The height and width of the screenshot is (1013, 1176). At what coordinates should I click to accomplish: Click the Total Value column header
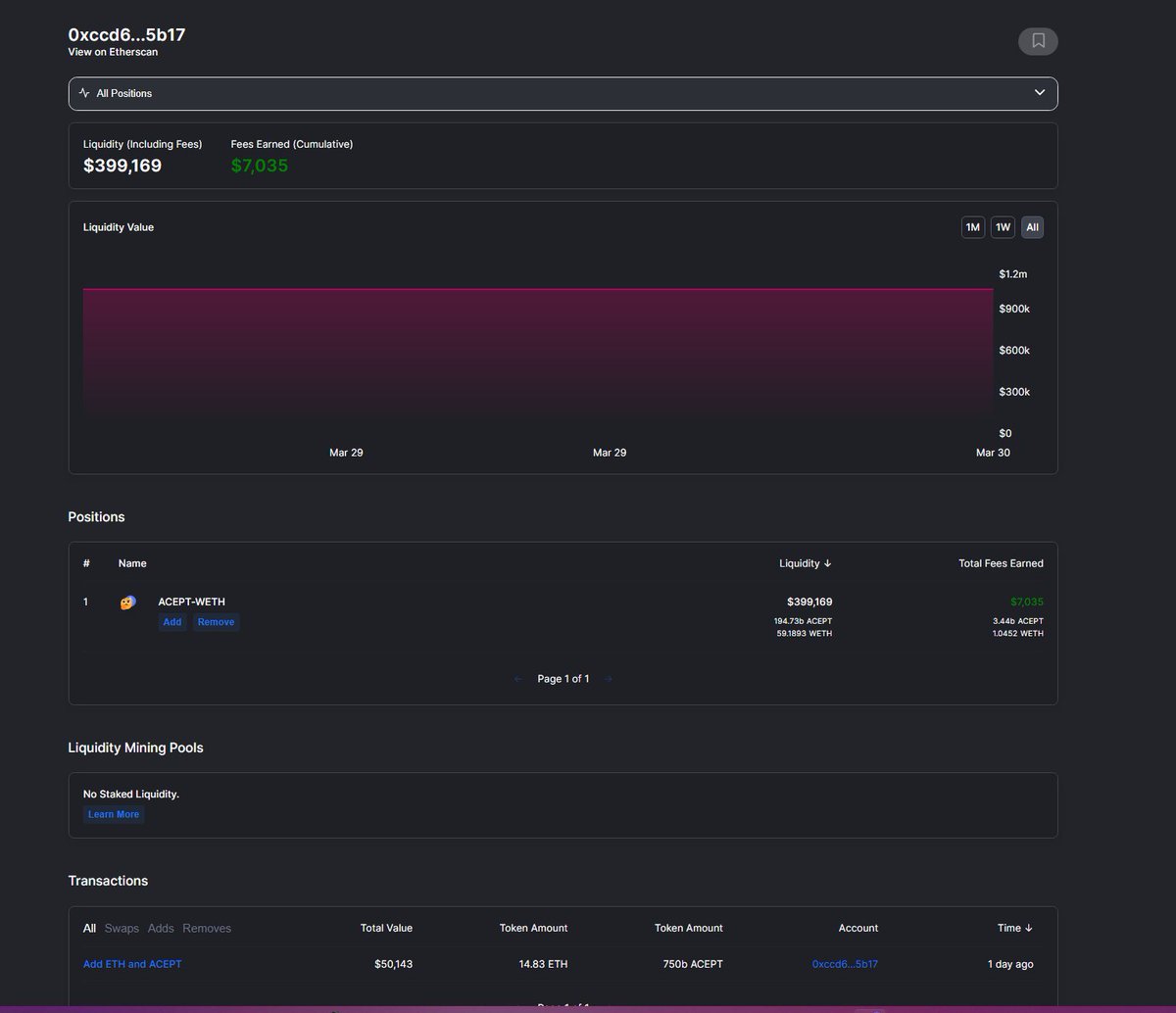[386, 928]
